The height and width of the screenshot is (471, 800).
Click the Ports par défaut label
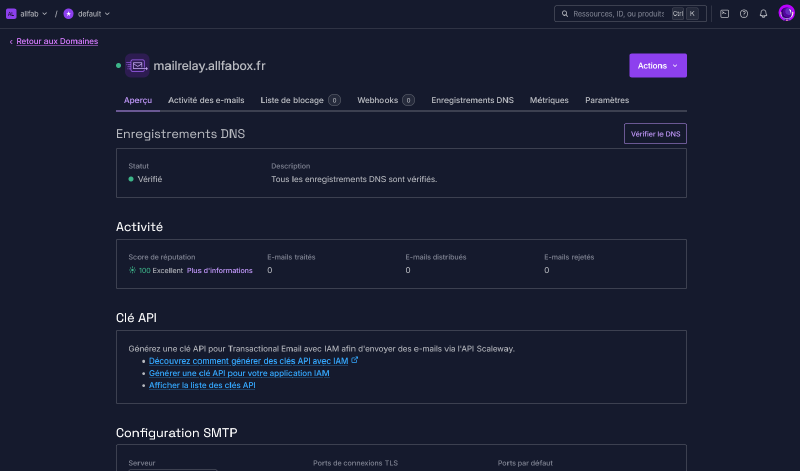[525, 463]
